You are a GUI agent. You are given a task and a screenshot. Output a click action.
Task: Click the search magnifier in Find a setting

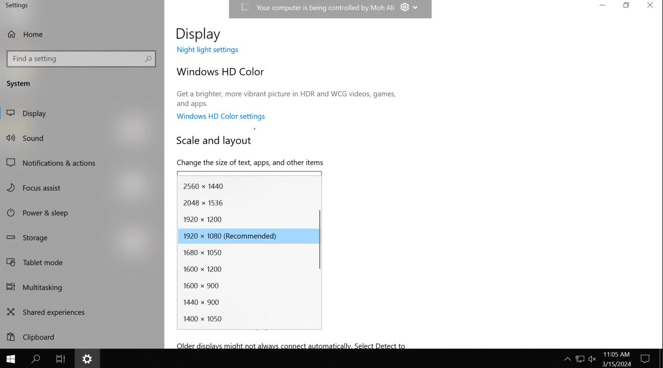(148, 59)
